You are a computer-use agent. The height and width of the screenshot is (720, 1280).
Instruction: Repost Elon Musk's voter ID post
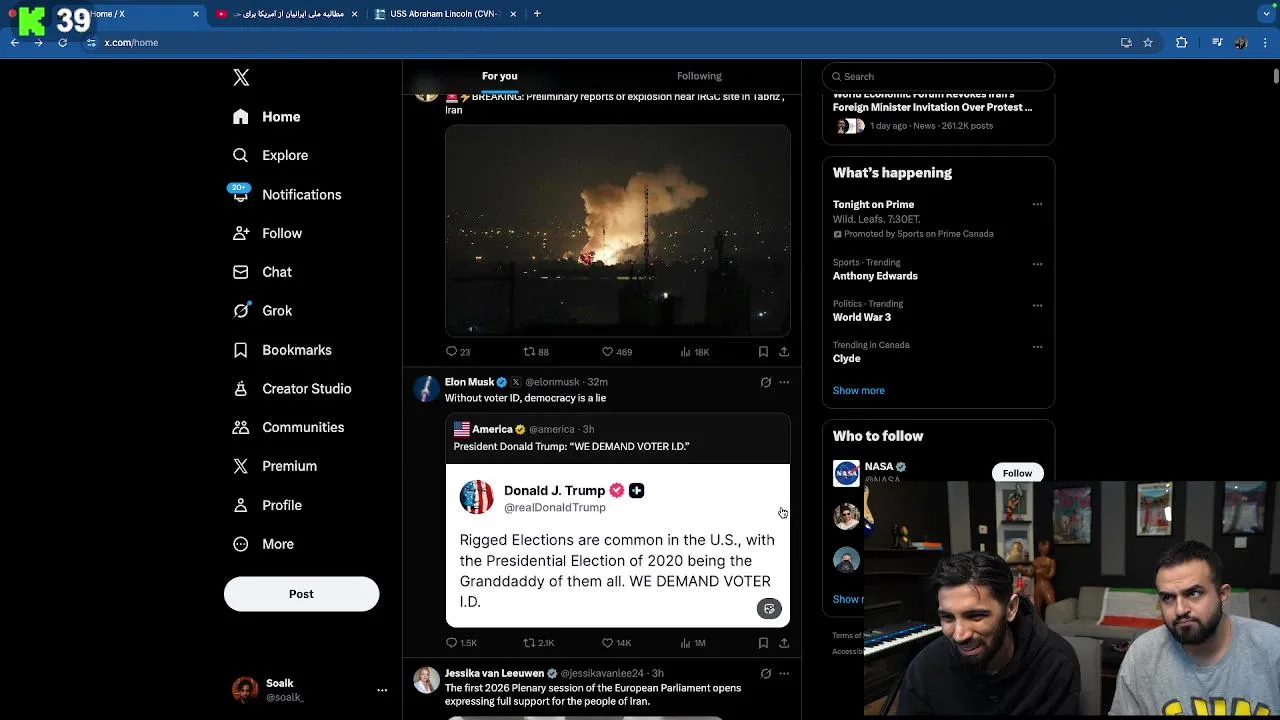pos(539,643)
